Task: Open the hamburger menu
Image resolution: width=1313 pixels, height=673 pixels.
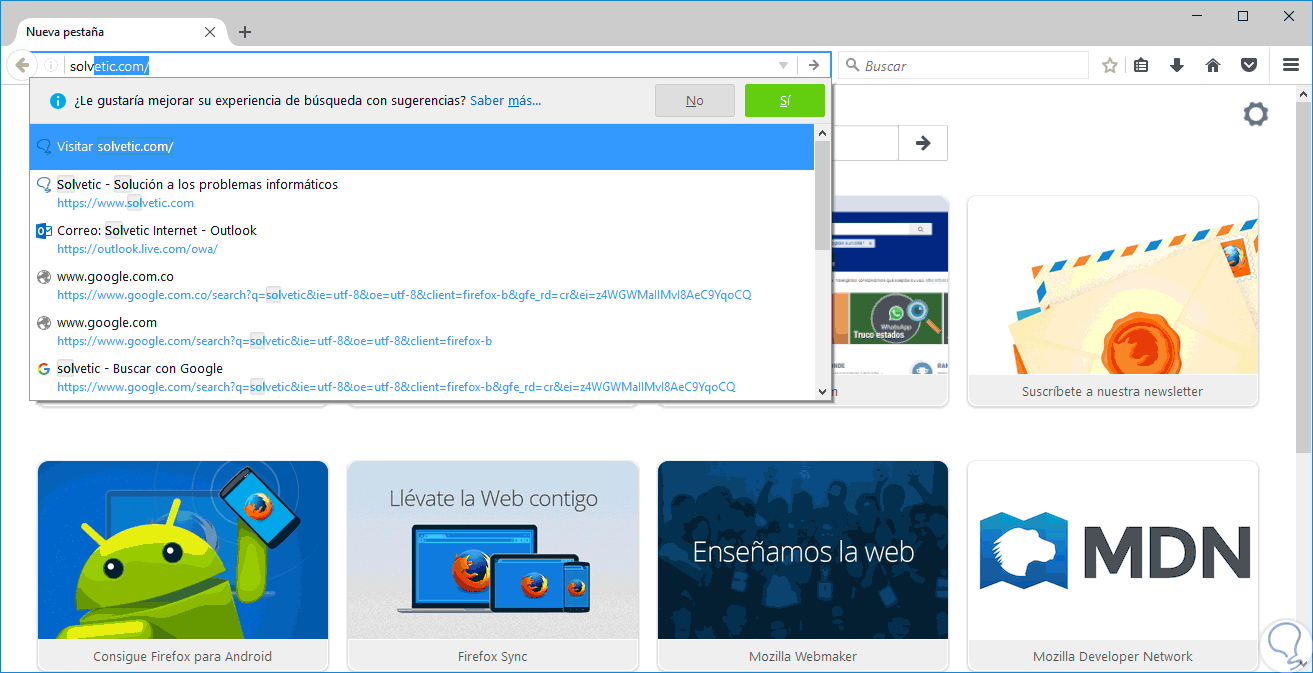Action: [x=1291, y=66]
